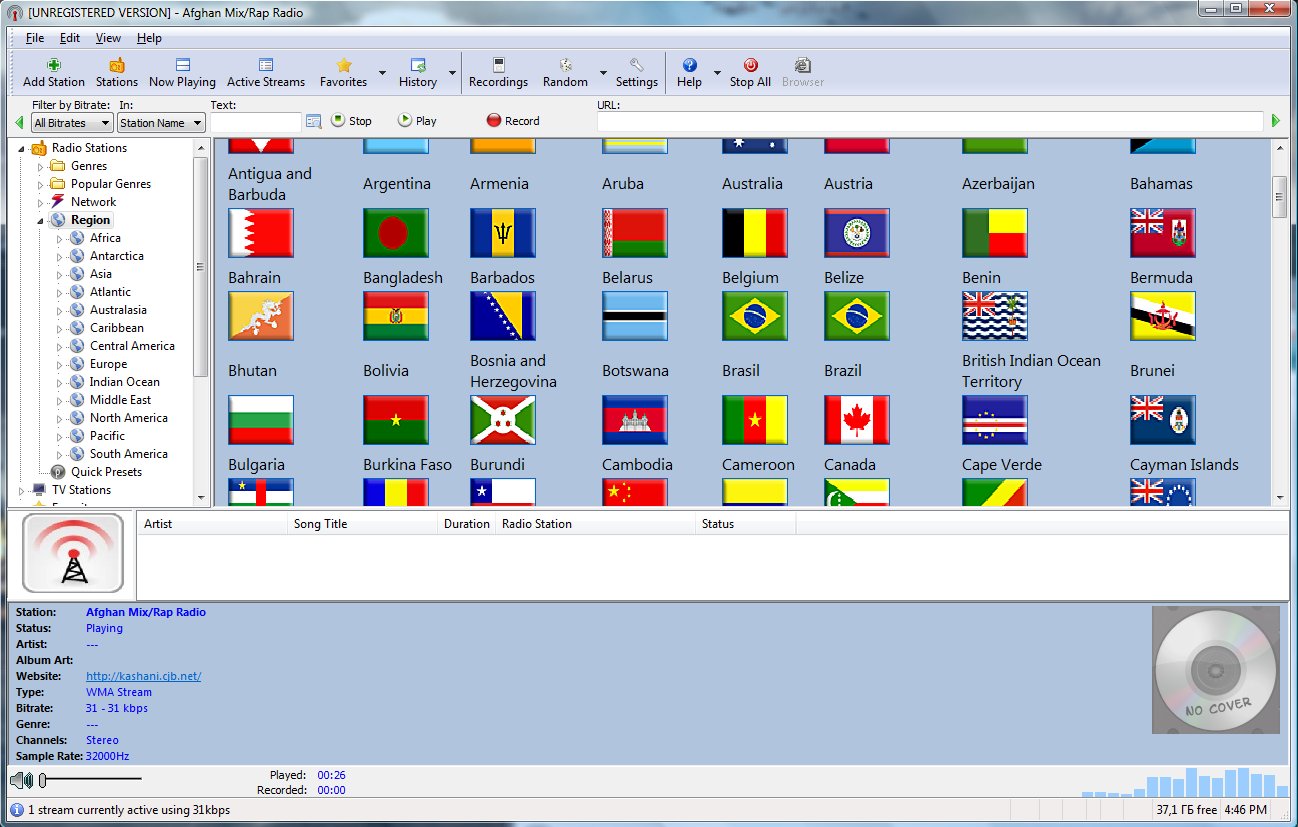This screenshot has width=1298, height=827.
Task: Select Popular Genres in the tree
Action: coord(111,184)
